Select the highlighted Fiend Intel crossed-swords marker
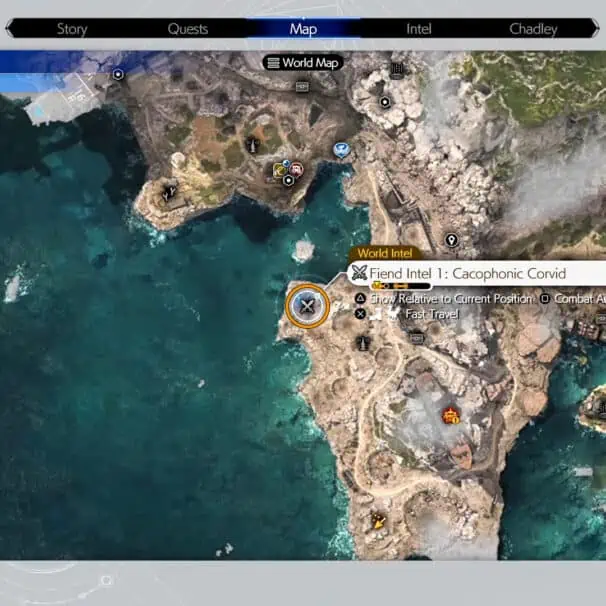Image resolution: width=606 pixels, height=606 pixels. click(307, 306)
